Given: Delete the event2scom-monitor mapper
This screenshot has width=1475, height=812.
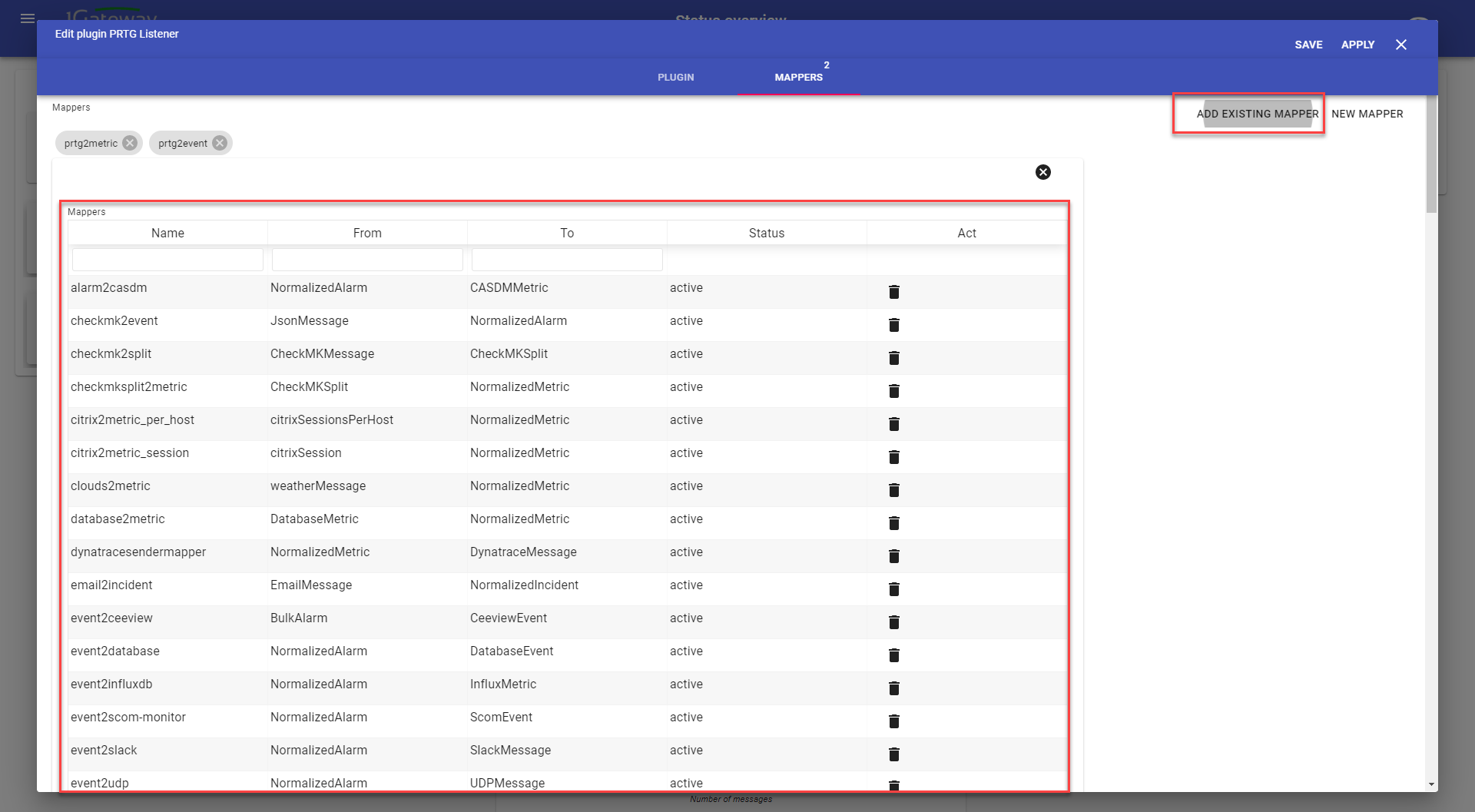Looking at the screenshot, I should pos(893,721).
